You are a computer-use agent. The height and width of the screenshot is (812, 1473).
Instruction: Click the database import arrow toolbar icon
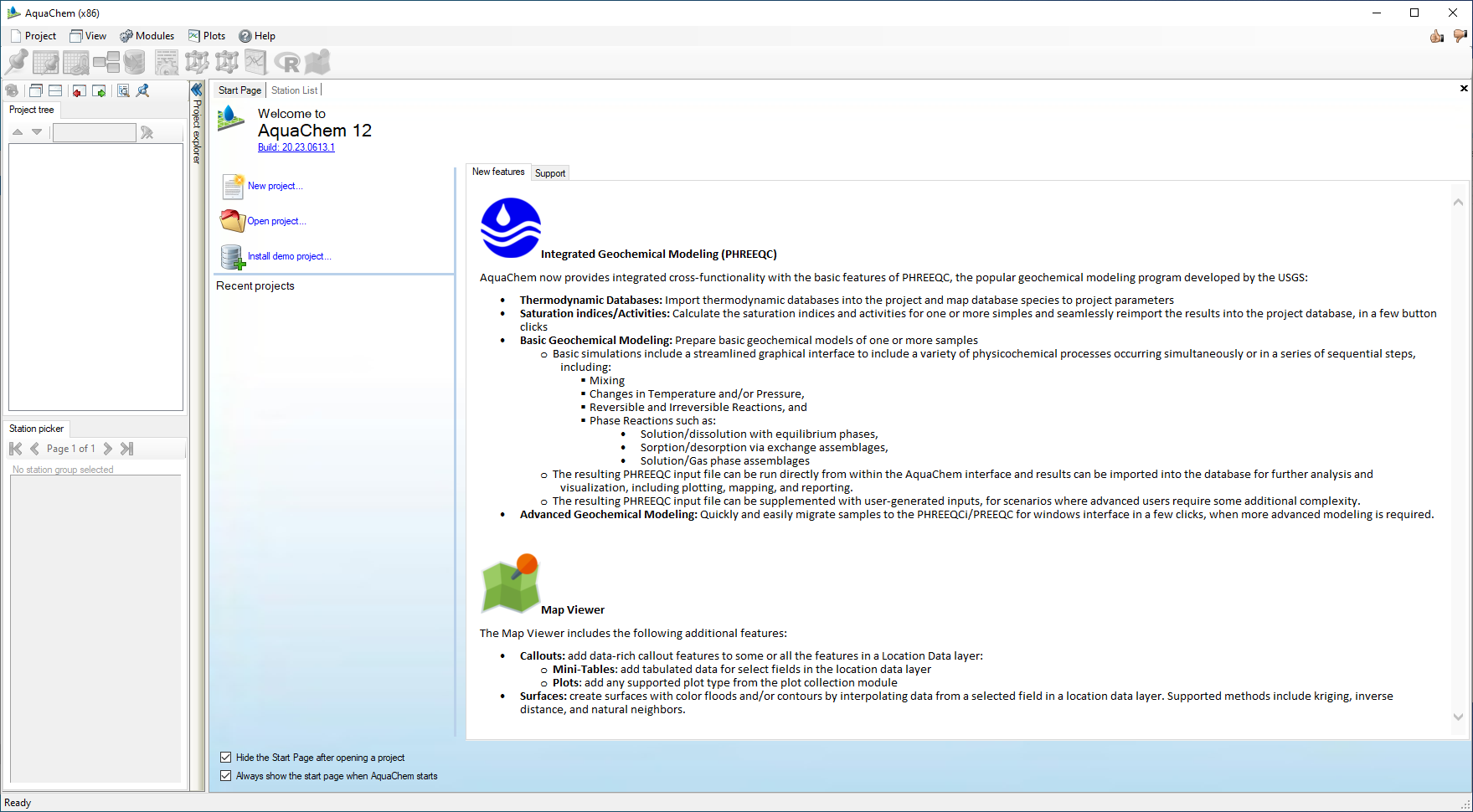point(134,62)
